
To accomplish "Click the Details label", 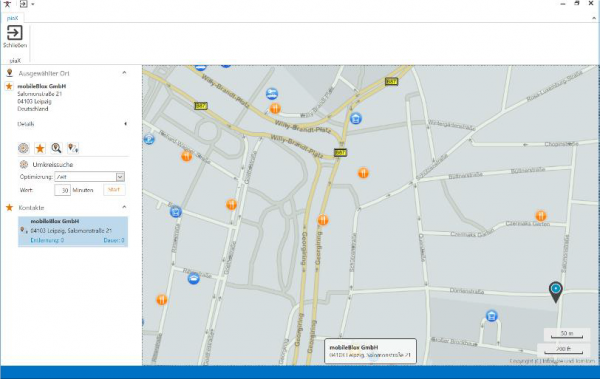I will [x=26, y=124].
